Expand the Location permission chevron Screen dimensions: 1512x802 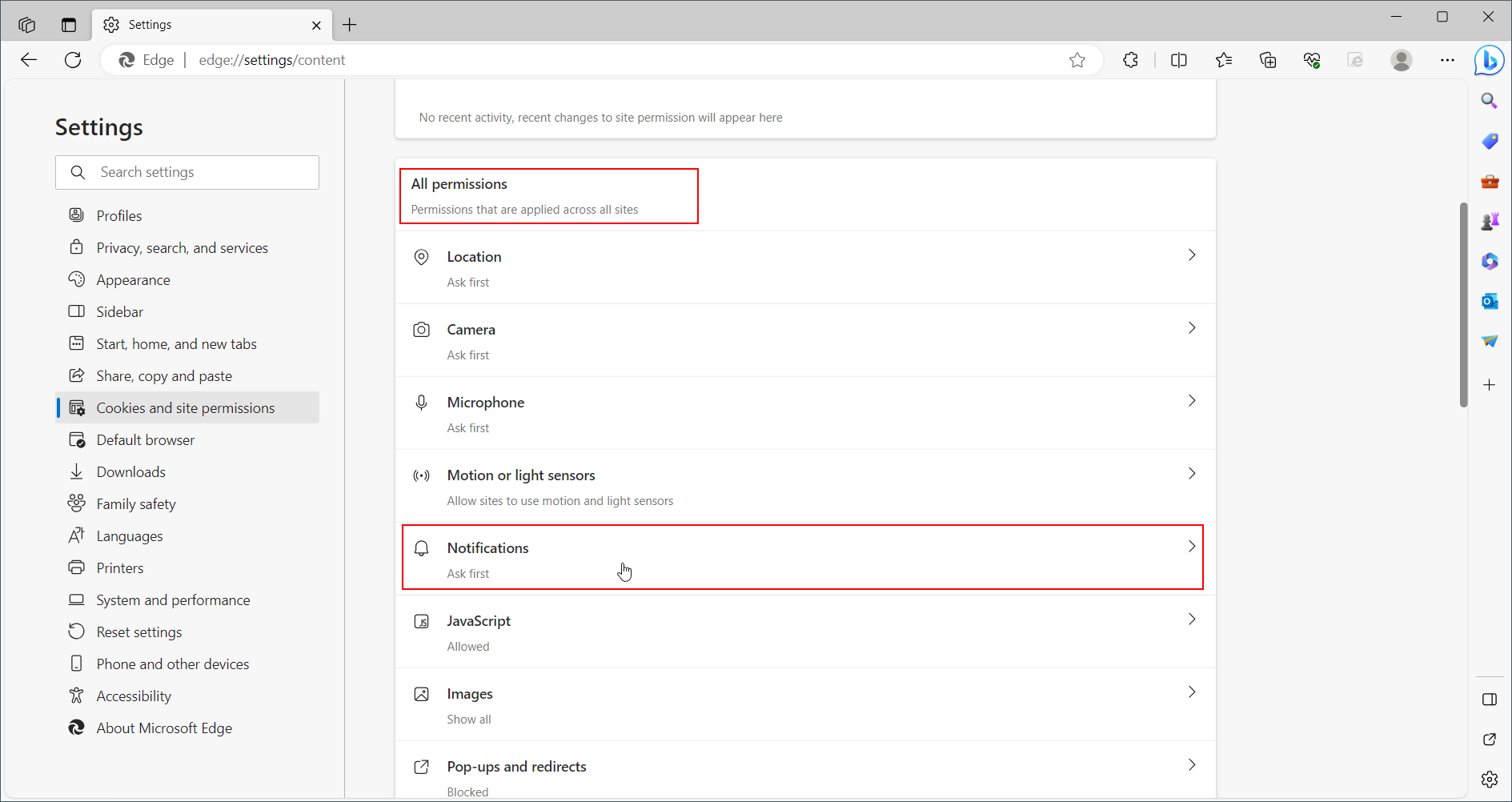[x=1191, y=255]
